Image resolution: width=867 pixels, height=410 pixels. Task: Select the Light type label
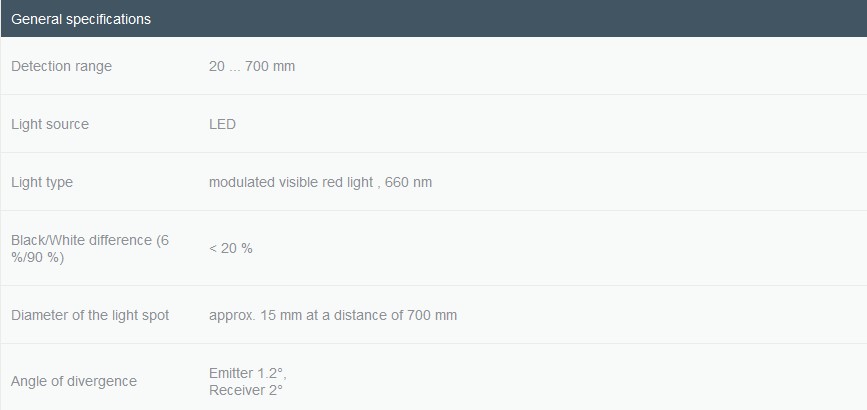tap(42, 182)
